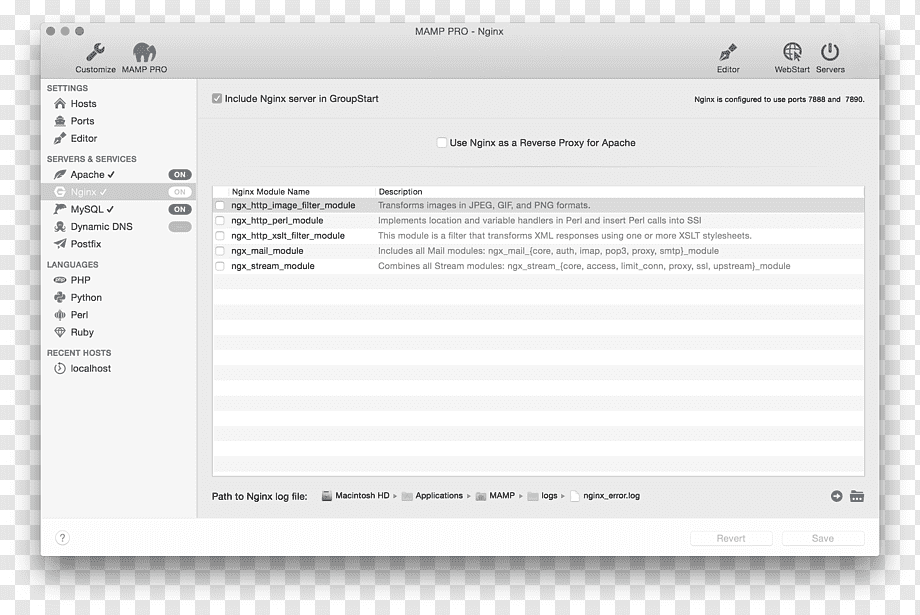Click the Hosts house icon
This screenshot has height=615, width=920.
[60, 103]
